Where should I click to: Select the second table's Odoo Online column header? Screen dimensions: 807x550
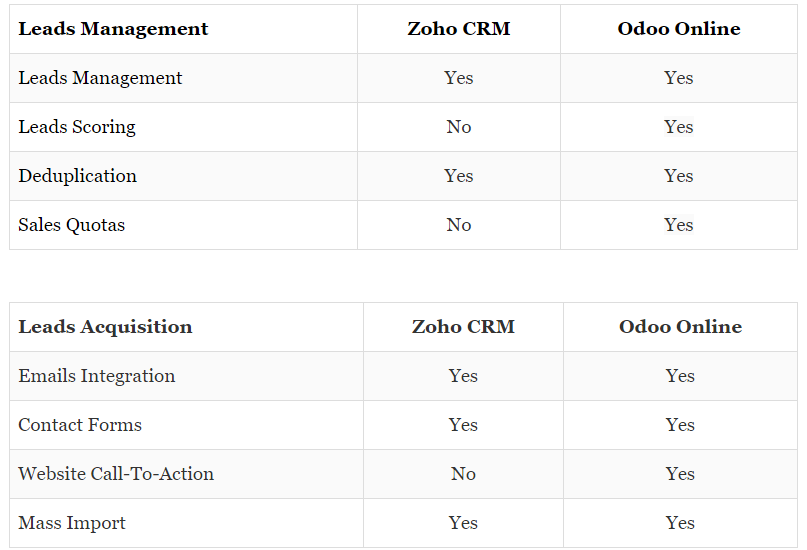[x=680, y=327]
